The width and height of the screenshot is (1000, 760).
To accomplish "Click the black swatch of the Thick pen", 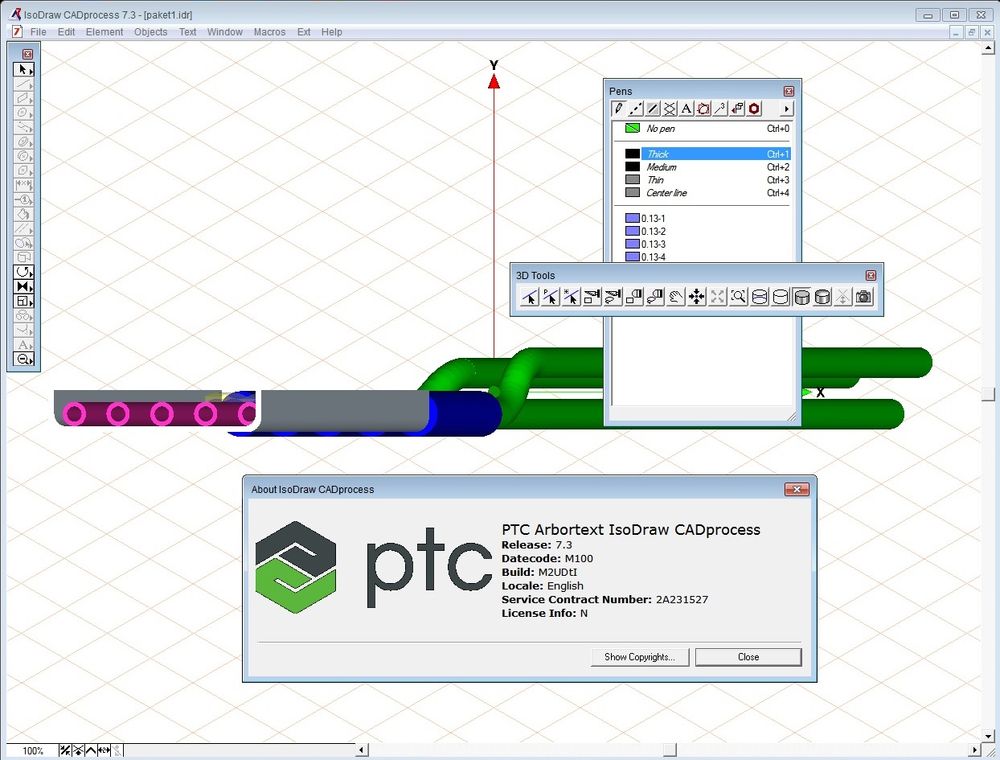I will (x=632, y=154).
